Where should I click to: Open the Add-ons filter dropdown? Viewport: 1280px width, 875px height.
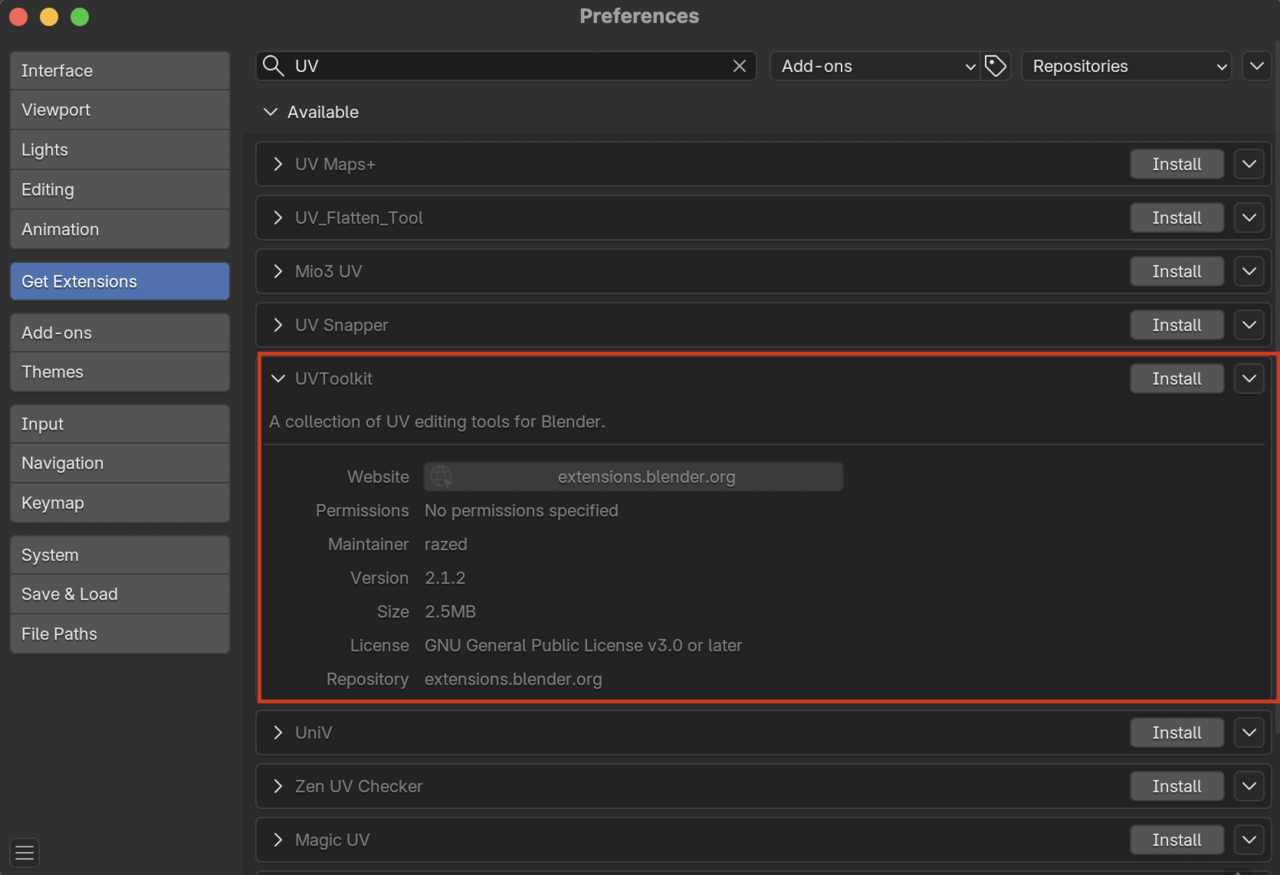[875, 66]
